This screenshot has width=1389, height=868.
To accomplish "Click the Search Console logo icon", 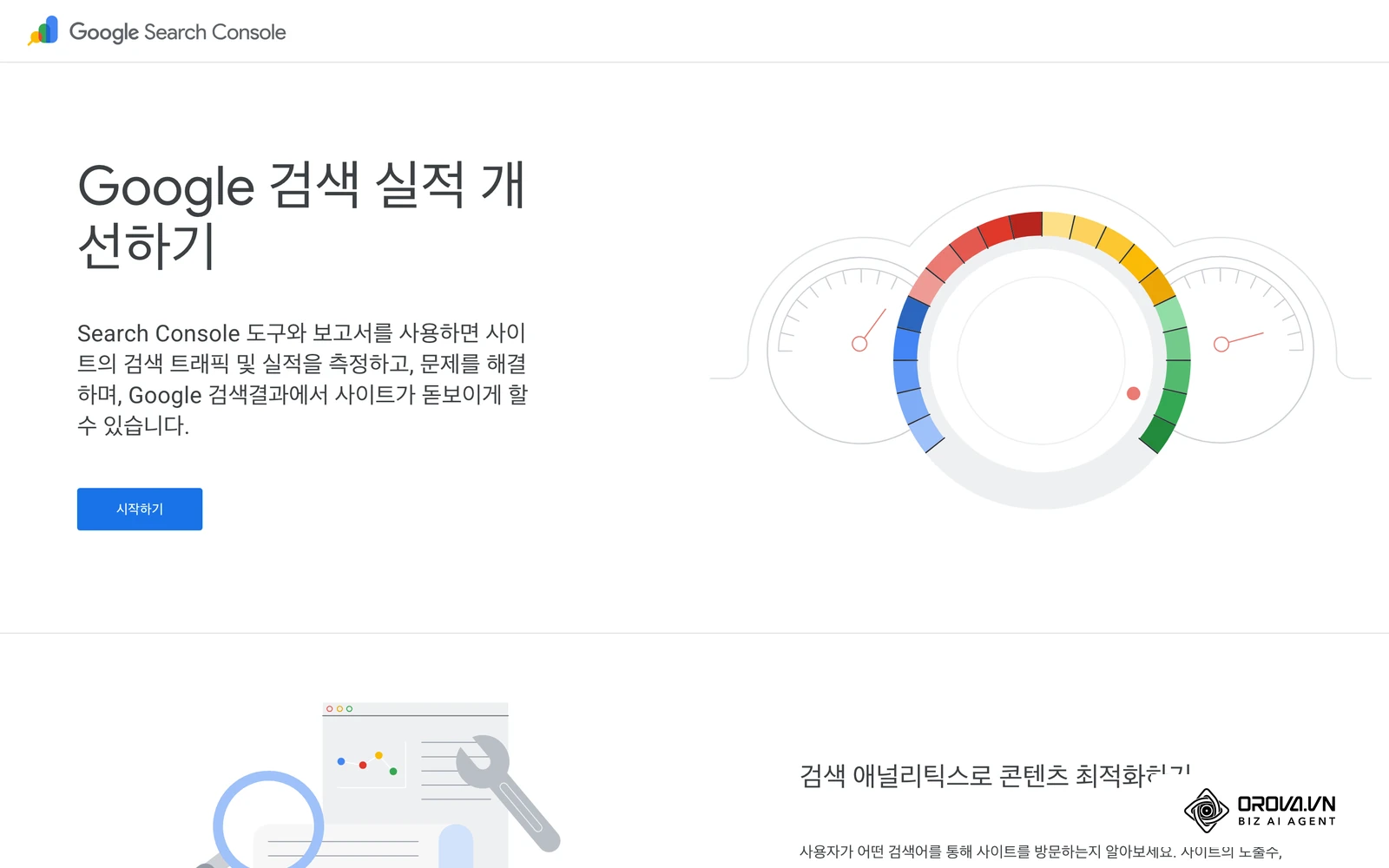I will tap(43, 31).
